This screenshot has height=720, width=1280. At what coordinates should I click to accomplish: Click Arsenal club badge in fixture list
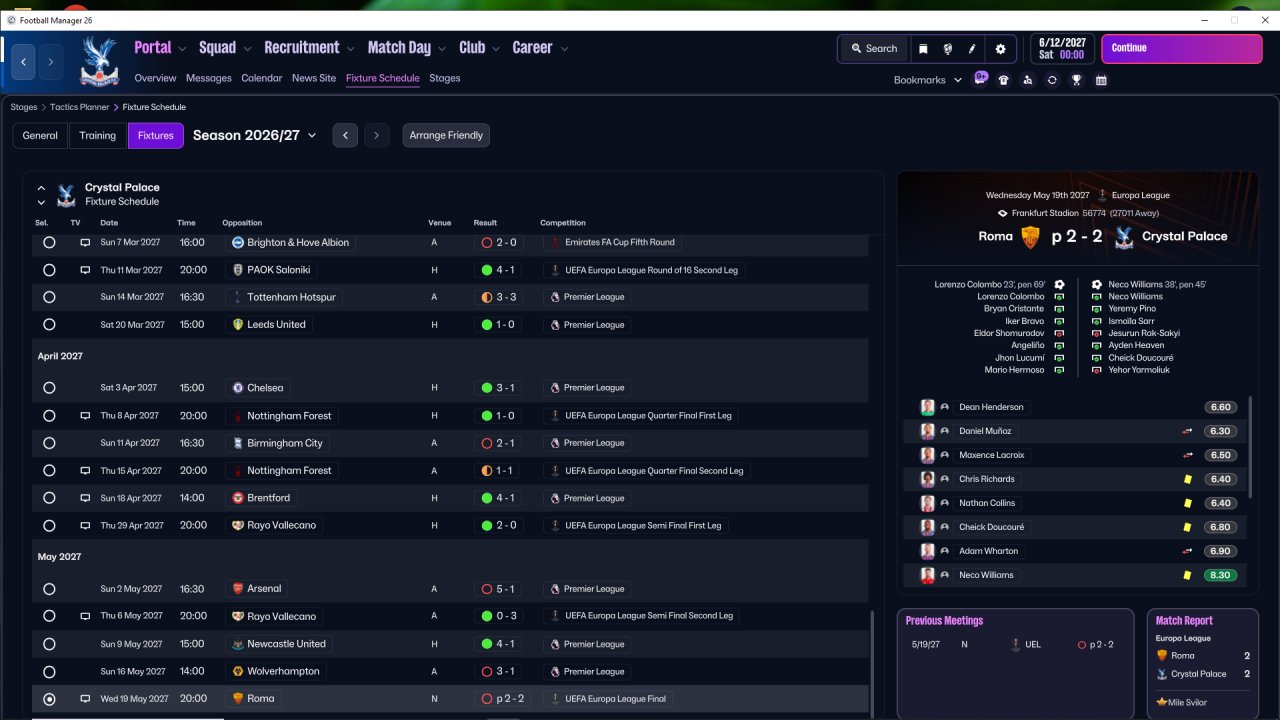(x=238, y=589)
